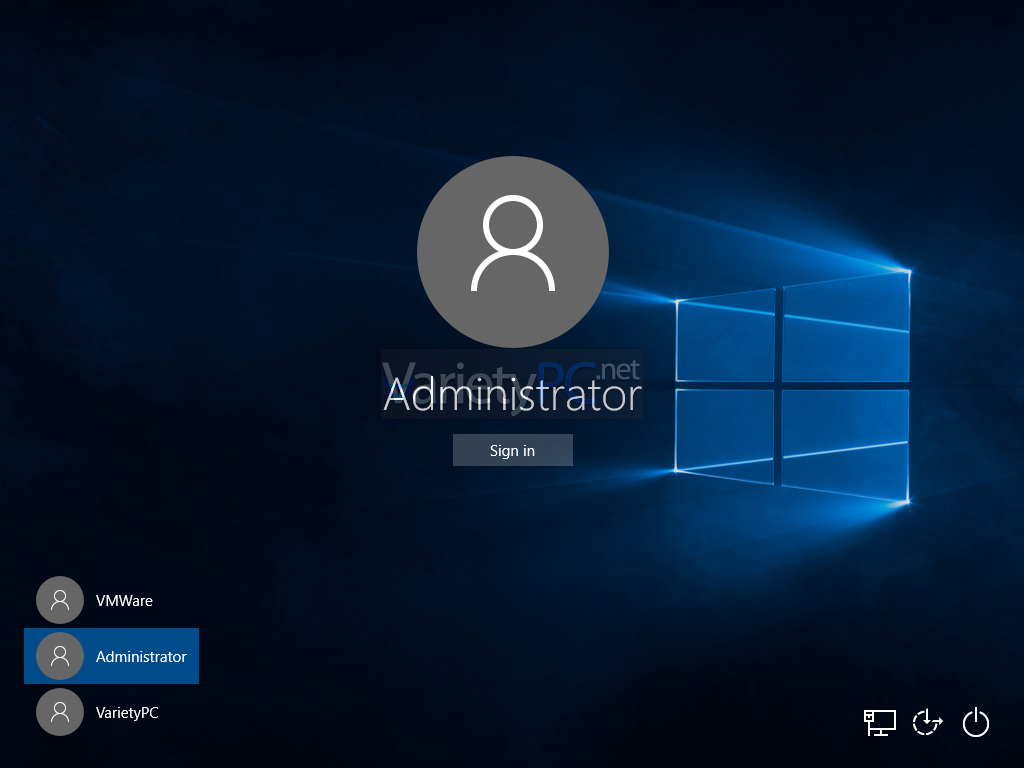Click the bottom-right pane of the Windows logo
This screenshot has height=768, width=1024.
click(x=845, y=445)
